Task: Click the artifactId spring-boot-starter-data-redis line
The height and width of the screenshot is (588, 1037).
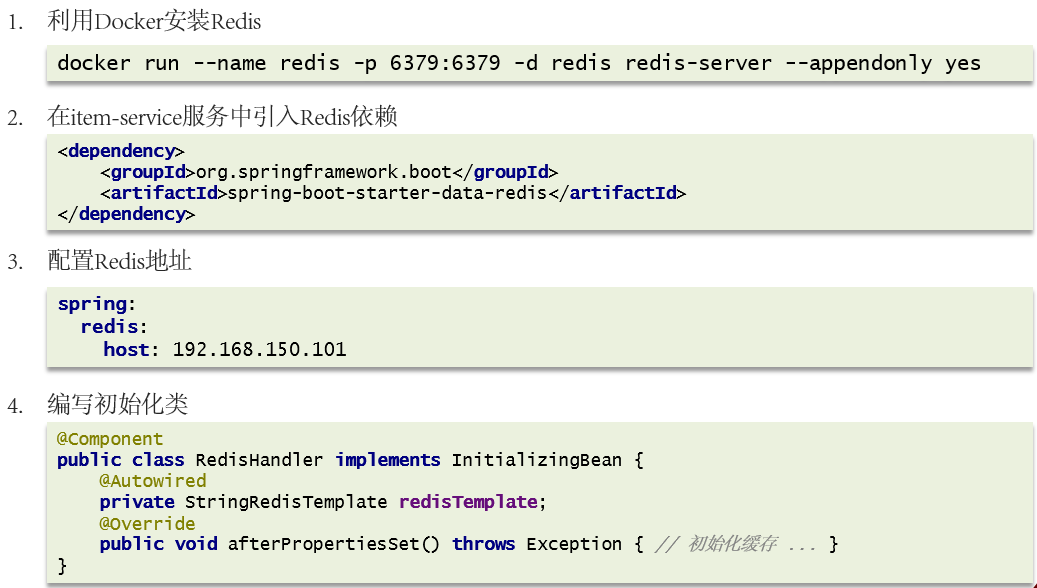Action: pos(394,193)
